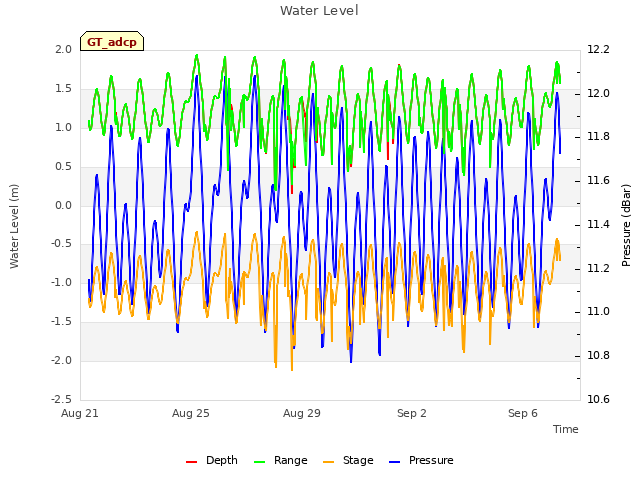The width and height of the screenshot is (640, 480).
Task: Click the 2.0 left axis tick label
Action: (64, 49)
